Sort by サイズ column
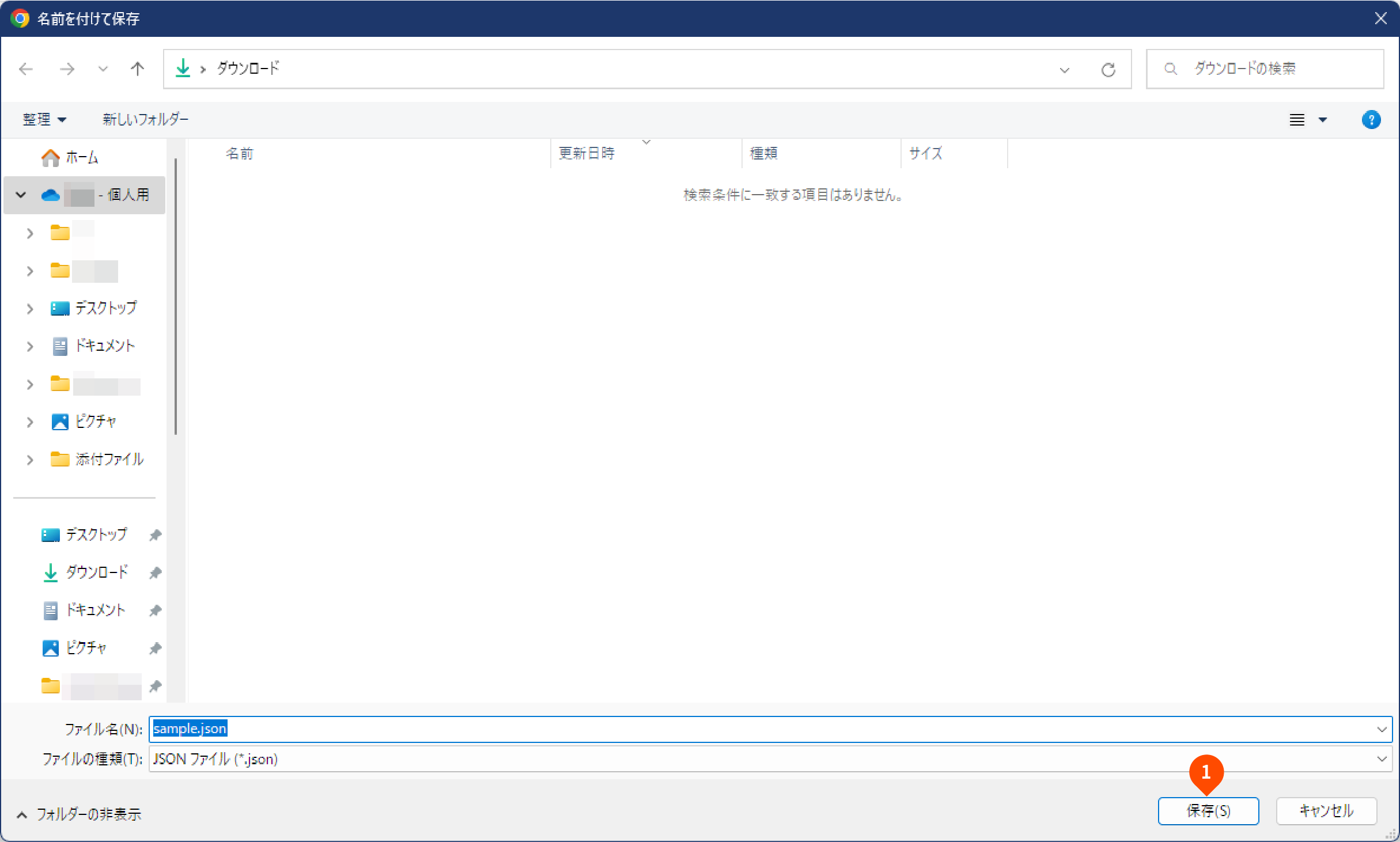This screenshot has width=1400, height=842. click(925, 153)
